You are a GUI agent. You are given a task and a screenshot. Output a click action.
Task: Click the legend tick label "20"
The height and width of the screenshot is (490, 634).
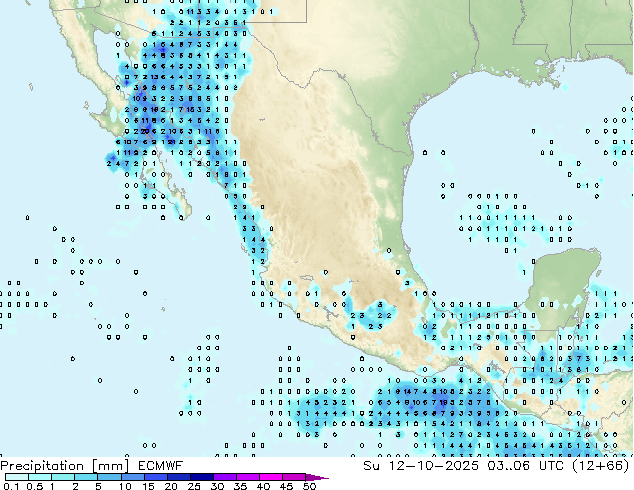click(x=171, y=486)
